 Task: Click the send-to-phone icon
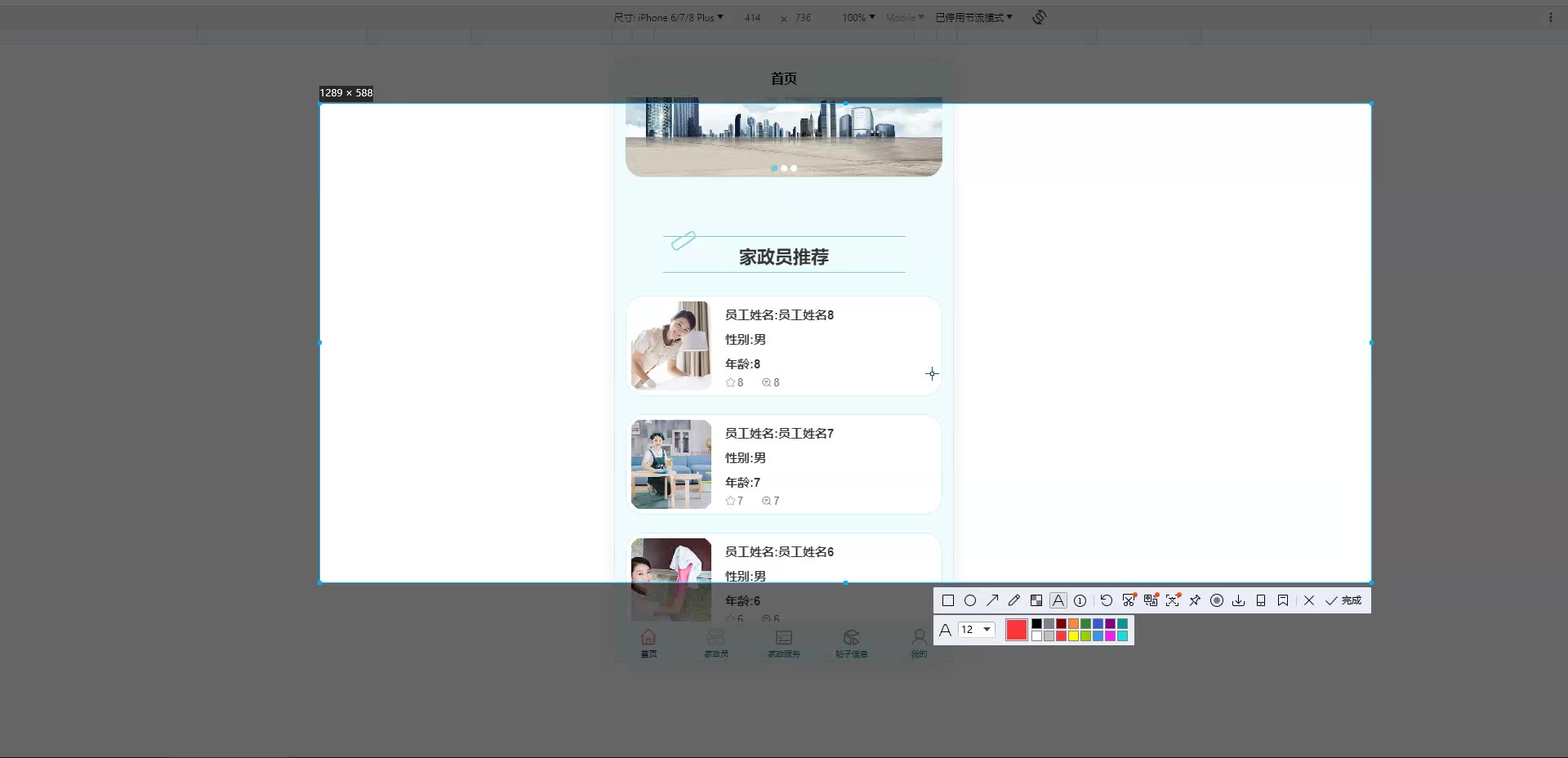tap(1261, 600)
